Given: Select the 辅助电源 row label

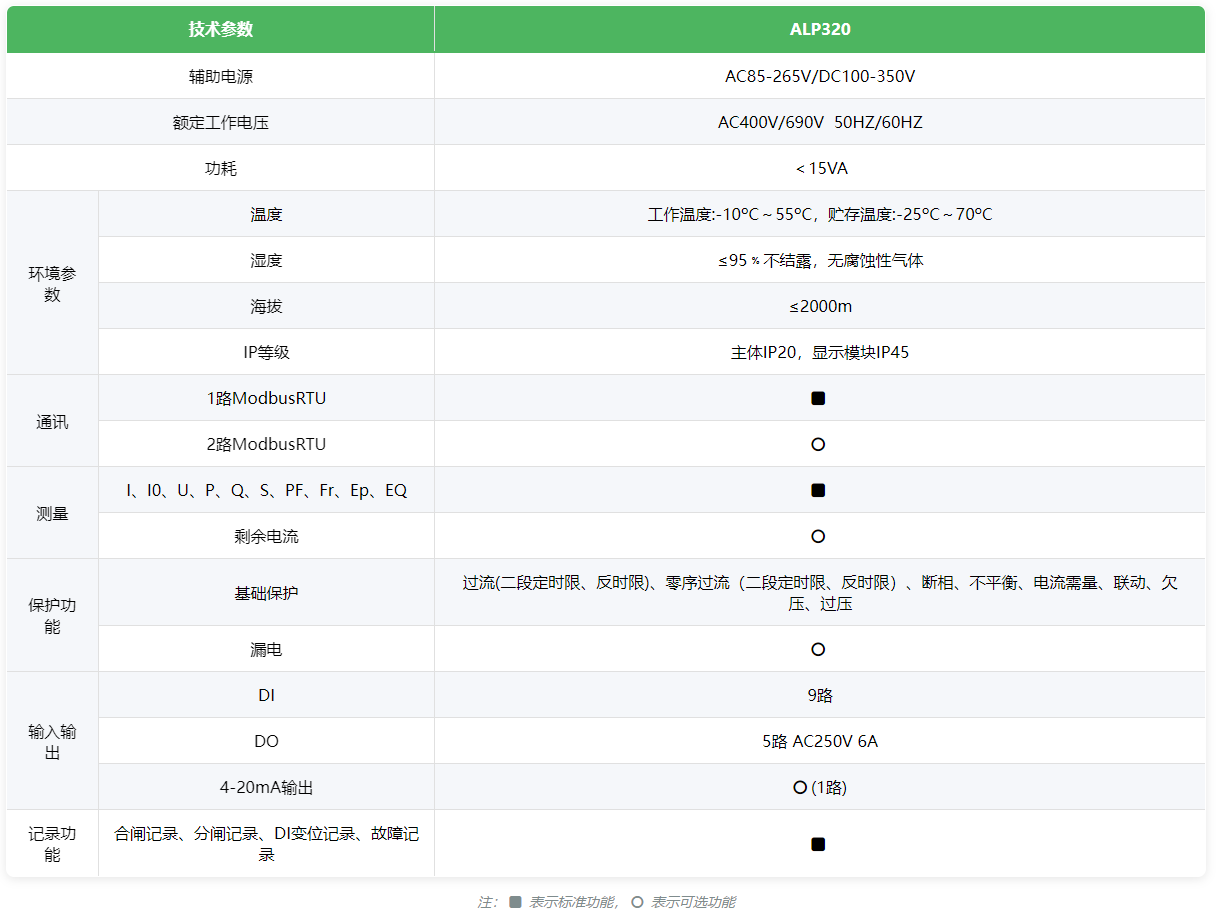Looking at the screenshot, I should [221, 76].
